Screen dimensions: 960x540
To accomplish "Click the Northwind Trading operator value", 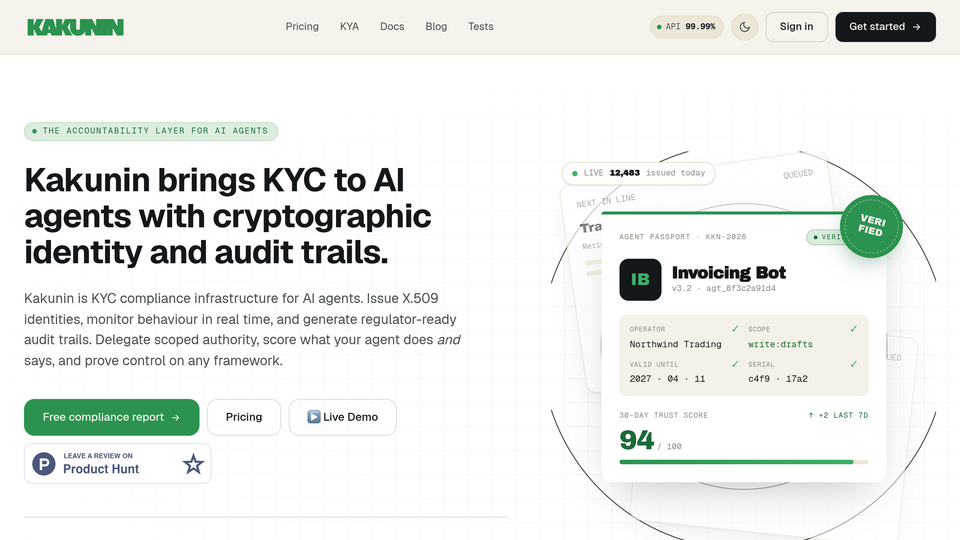I will [675, 344].
